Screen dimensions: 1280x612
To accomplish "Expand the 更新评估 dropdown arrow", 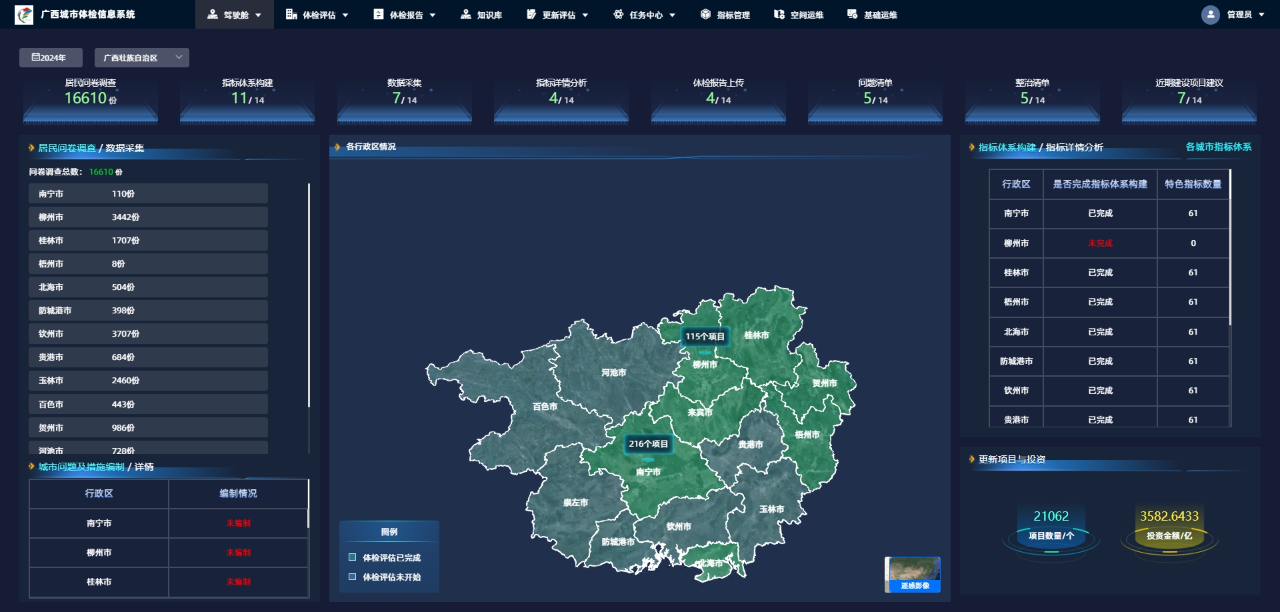I will (x=585, y=16).
